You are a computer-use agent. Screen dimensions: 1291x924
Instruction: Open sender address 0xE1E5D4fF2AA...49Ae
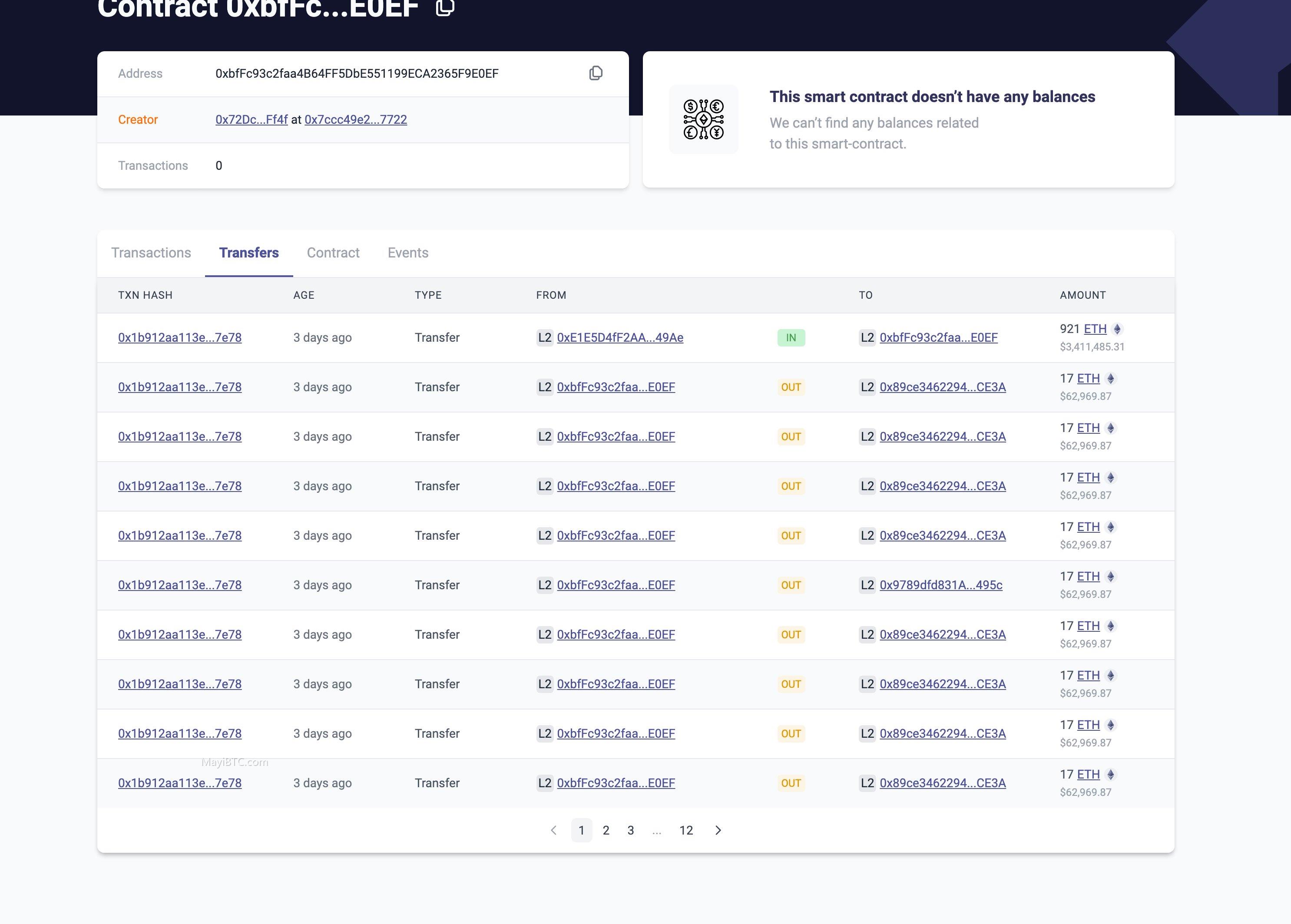coord(620,337)
